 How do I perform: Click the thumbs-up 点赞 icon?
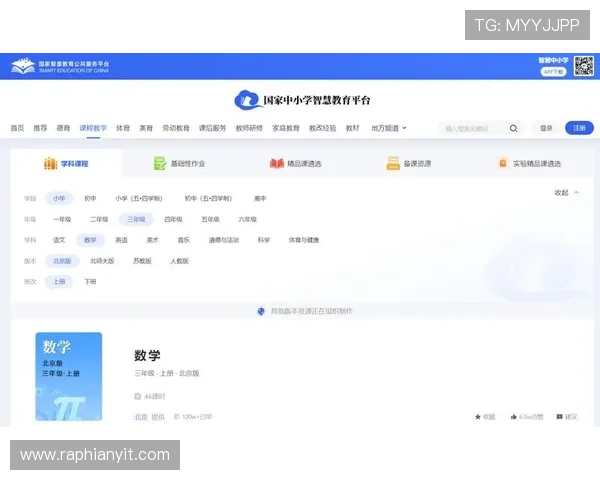click(x=514, y=416)
